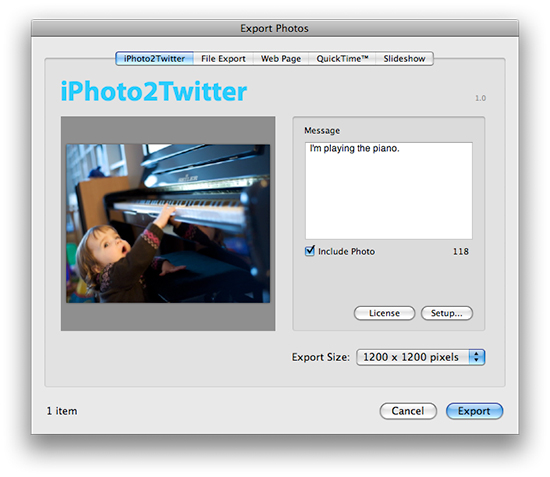550x477 pixels.
Task: Click the 118 remaining character counter
Action: coord(461,251)
